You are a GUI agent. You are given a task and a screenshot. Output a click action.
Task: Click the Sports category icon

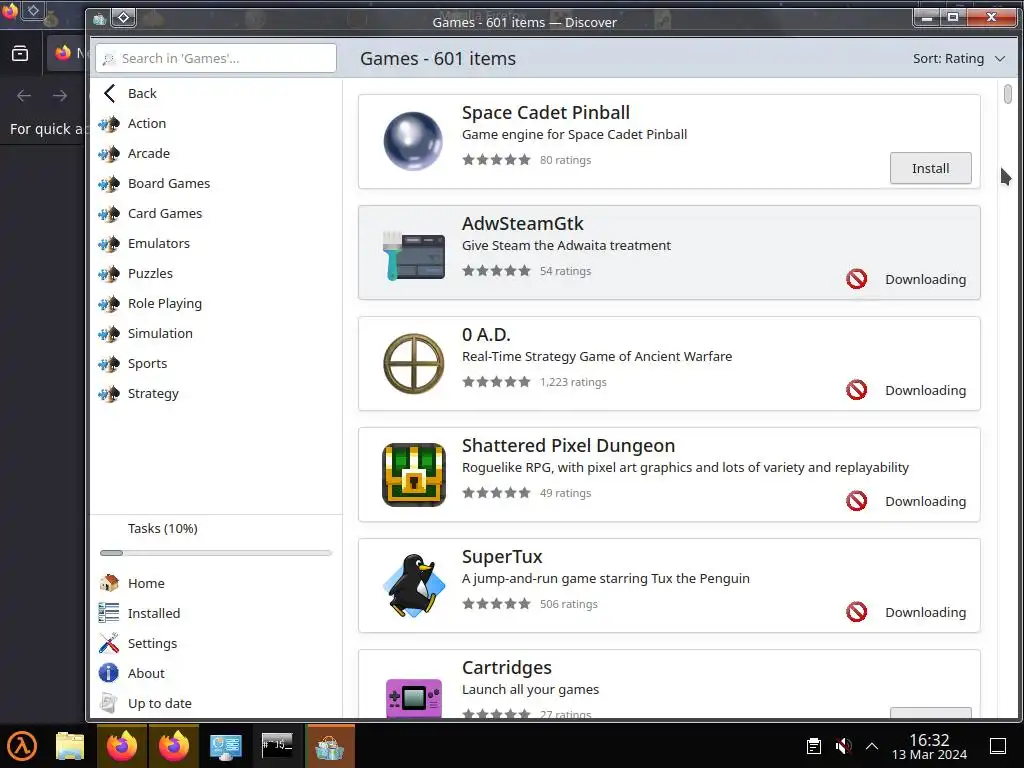tap(109, 364)
